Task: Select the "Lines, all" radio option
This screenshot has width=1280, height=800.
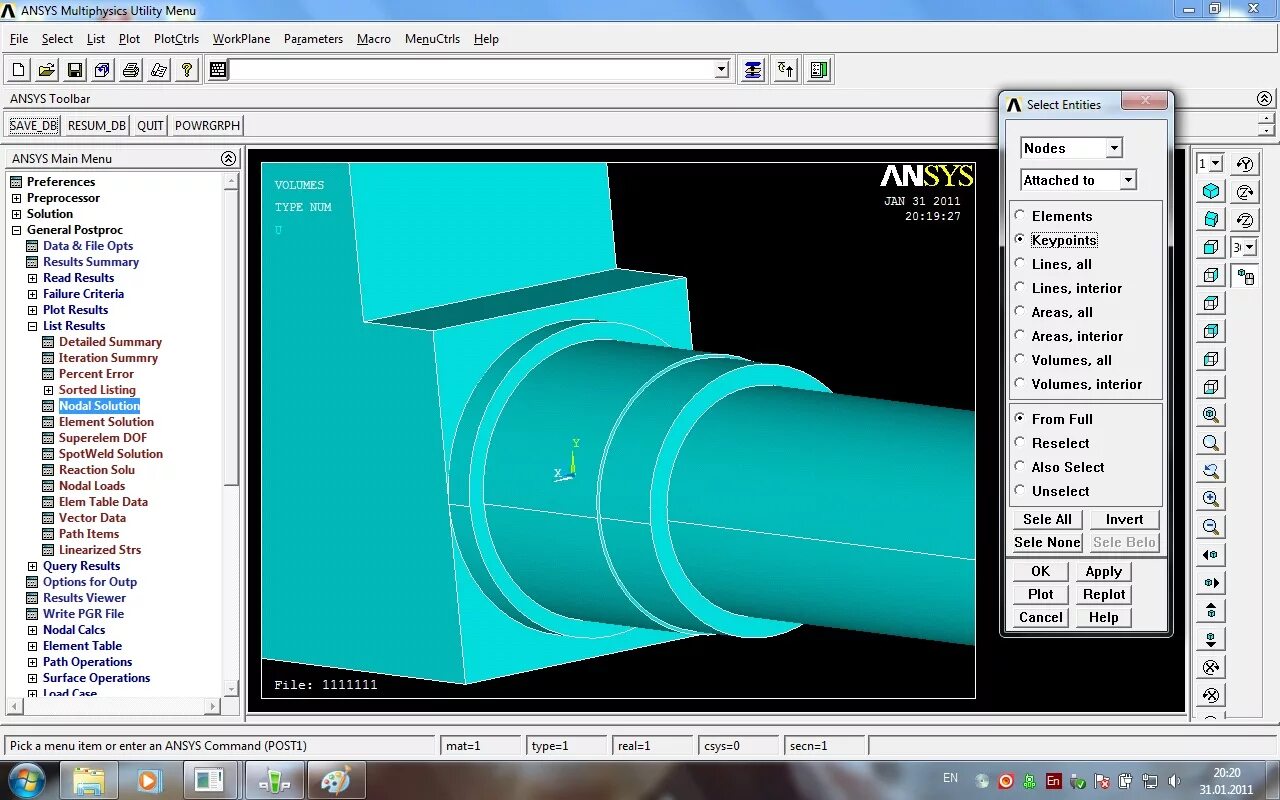Action: pos(1020,264)
